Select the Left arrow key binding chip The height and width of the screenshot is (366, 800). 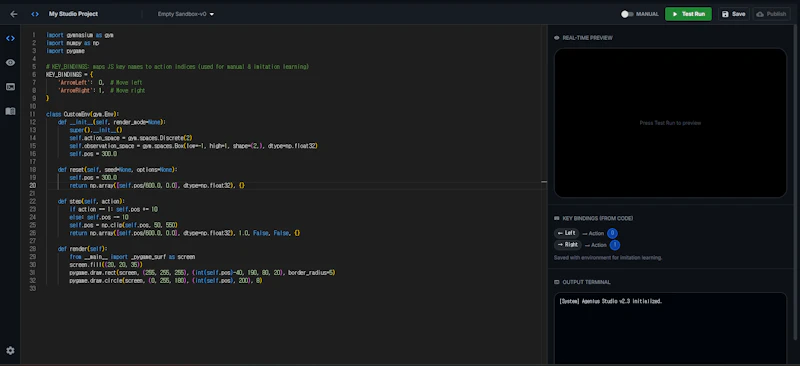pyautogui.click(x=567, y=233)
